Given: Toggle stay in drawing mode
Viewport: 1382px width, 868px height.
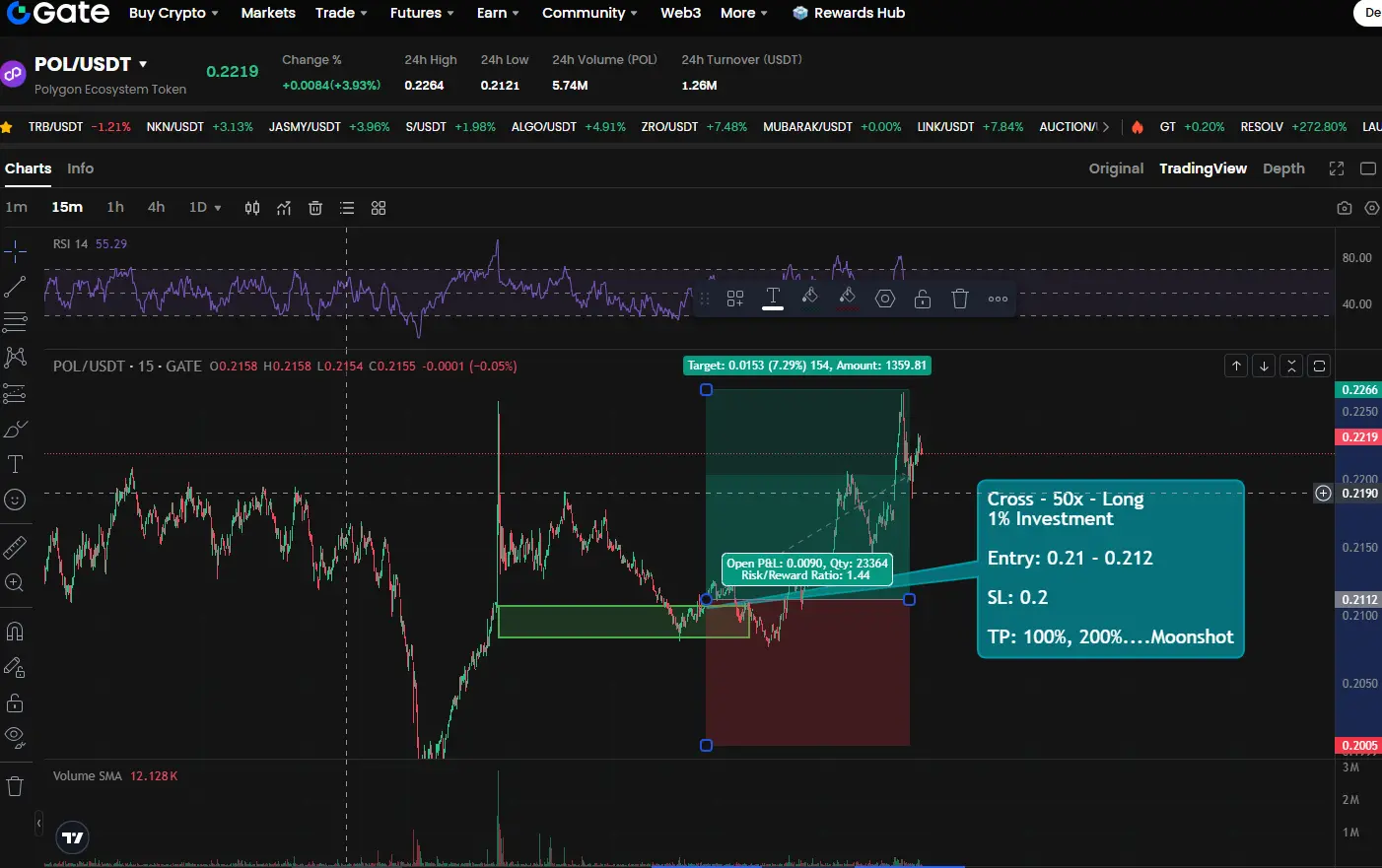Looking at the screenshot, I should (x=15, y=667).
